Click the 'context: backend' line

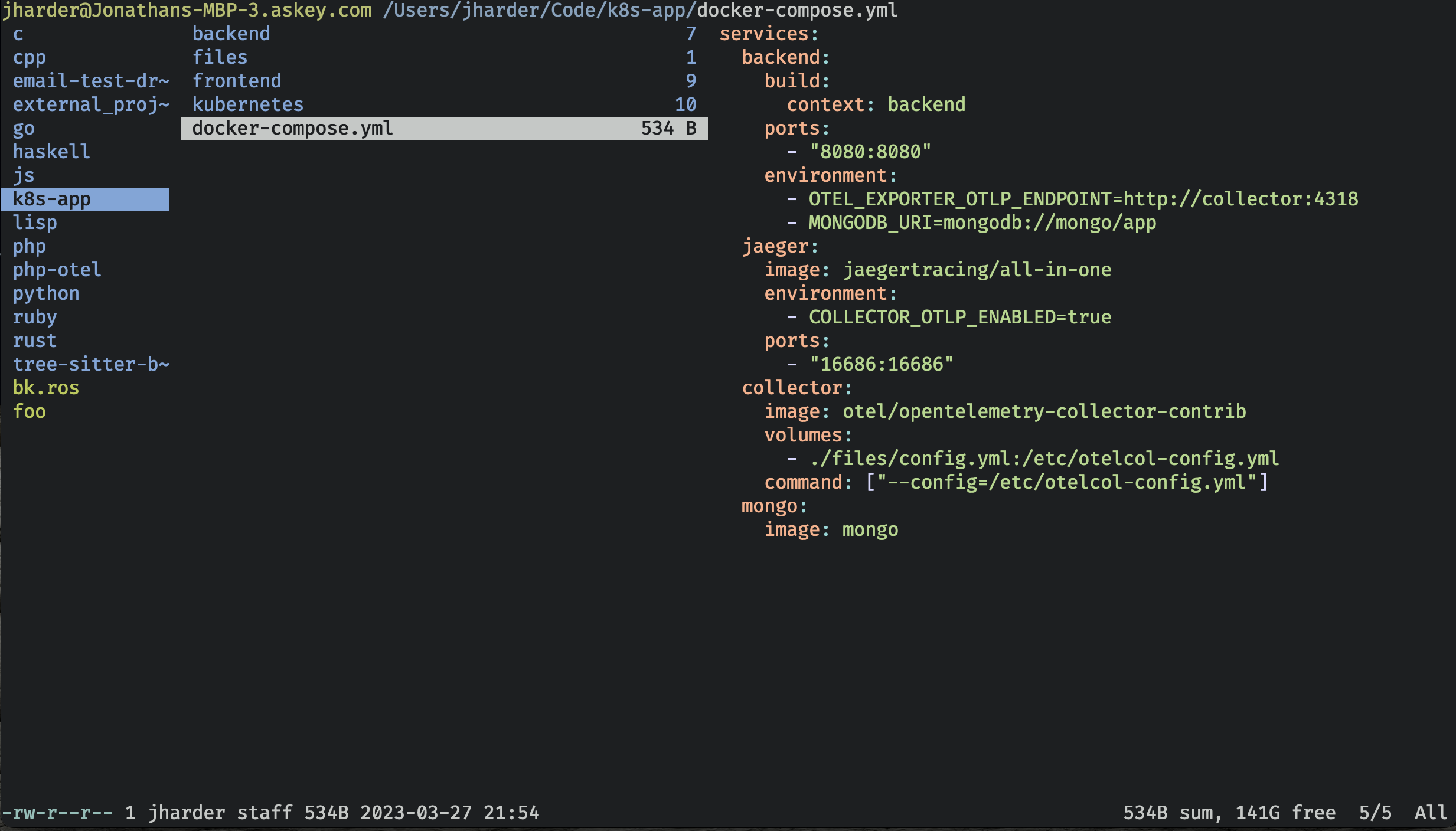(x=876, y=105)
